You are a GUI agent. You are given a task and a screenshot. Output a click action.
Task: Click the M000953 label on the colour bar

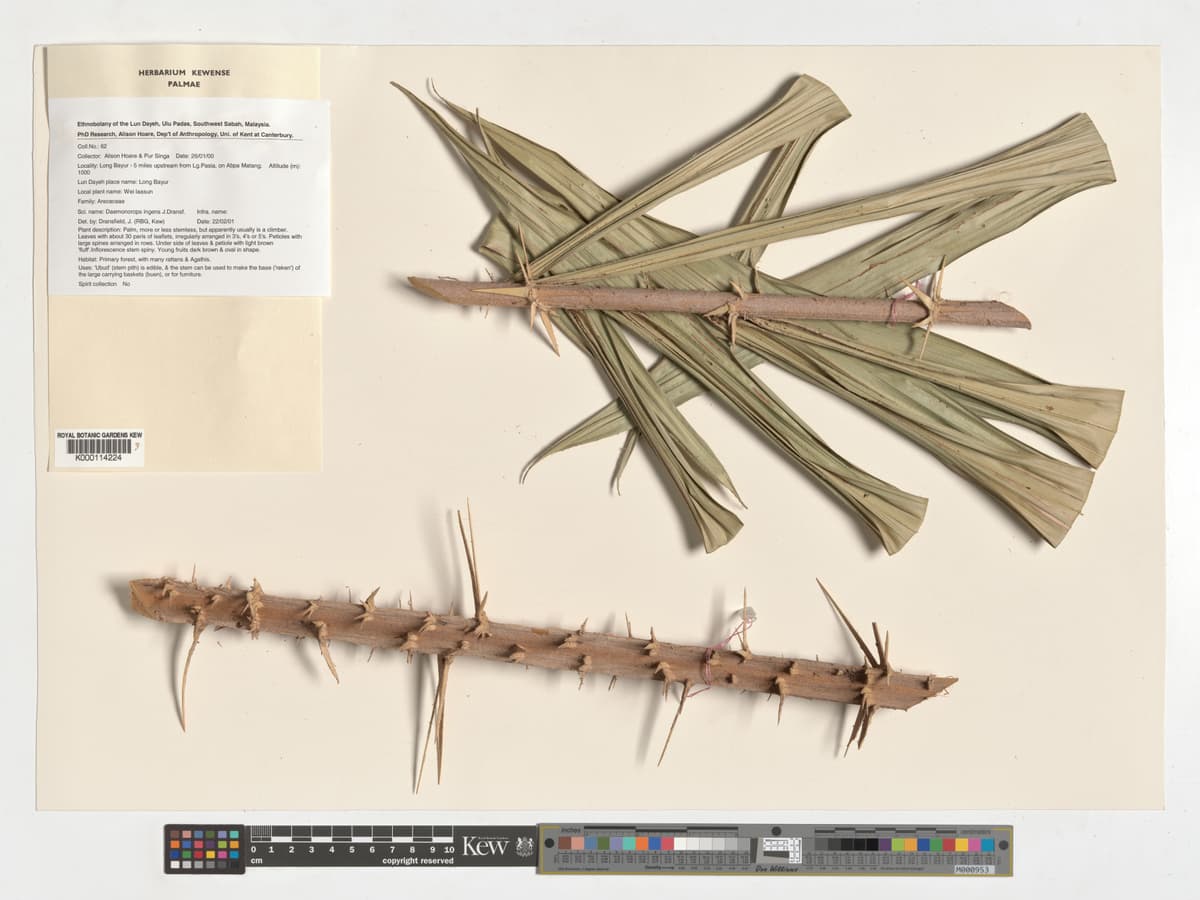[x=974, y=869]
